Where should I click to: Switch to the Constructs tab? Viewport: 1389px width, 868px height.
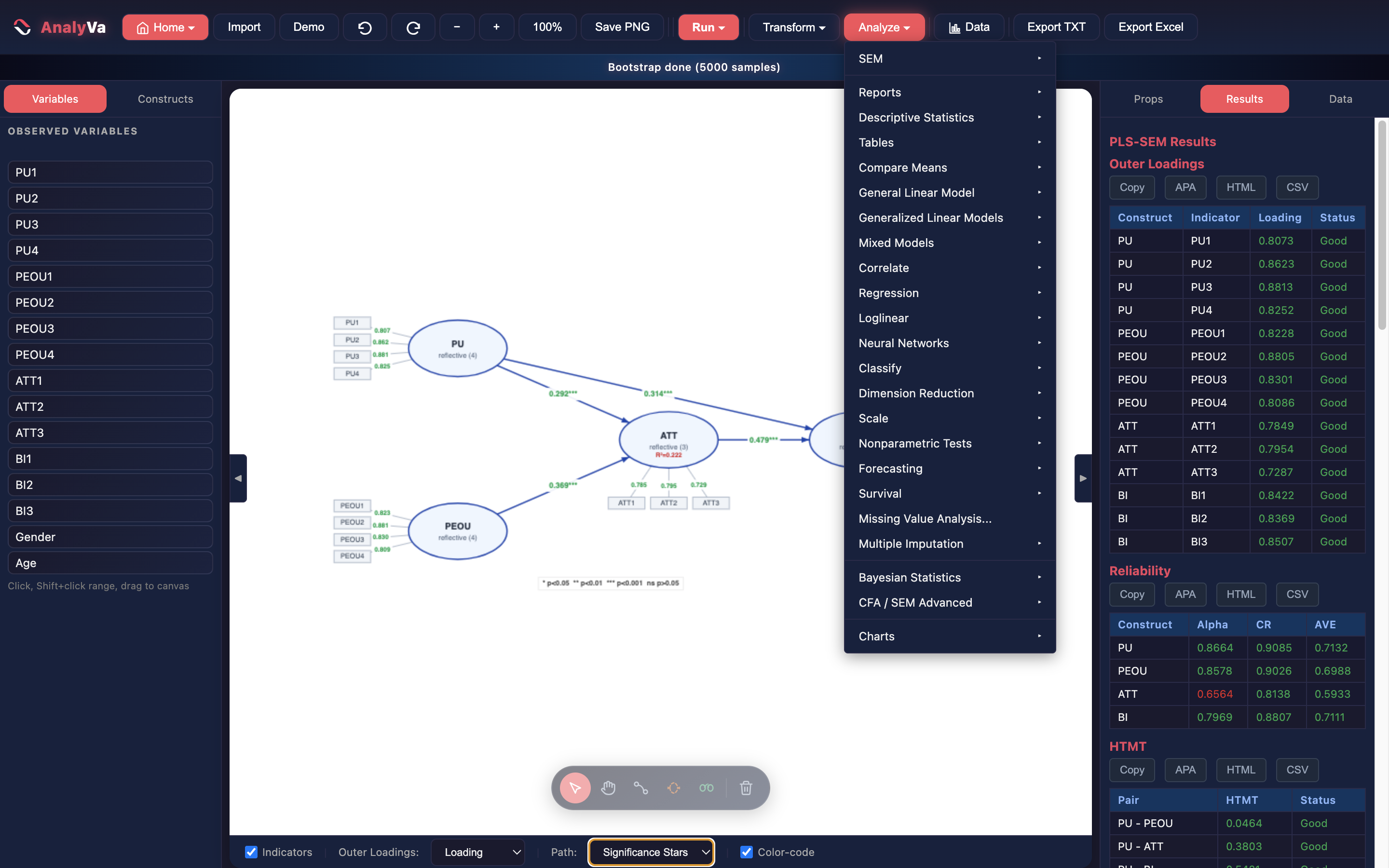(165, 99)
